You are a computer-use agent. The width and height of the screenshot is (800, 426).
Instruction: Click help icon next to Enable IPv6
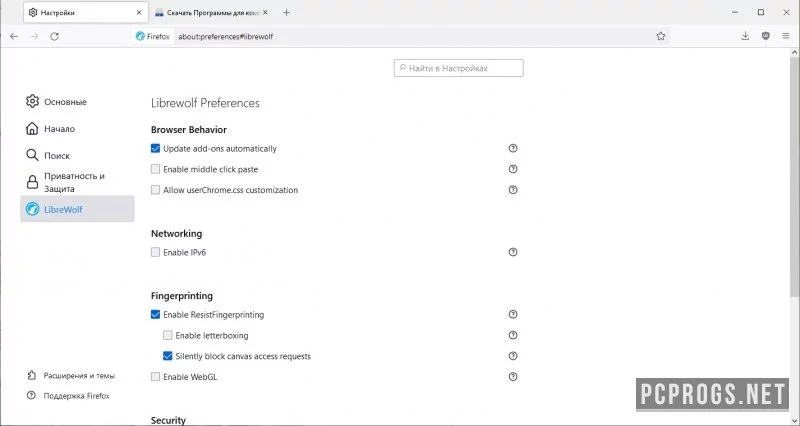(x=513, y=252)
